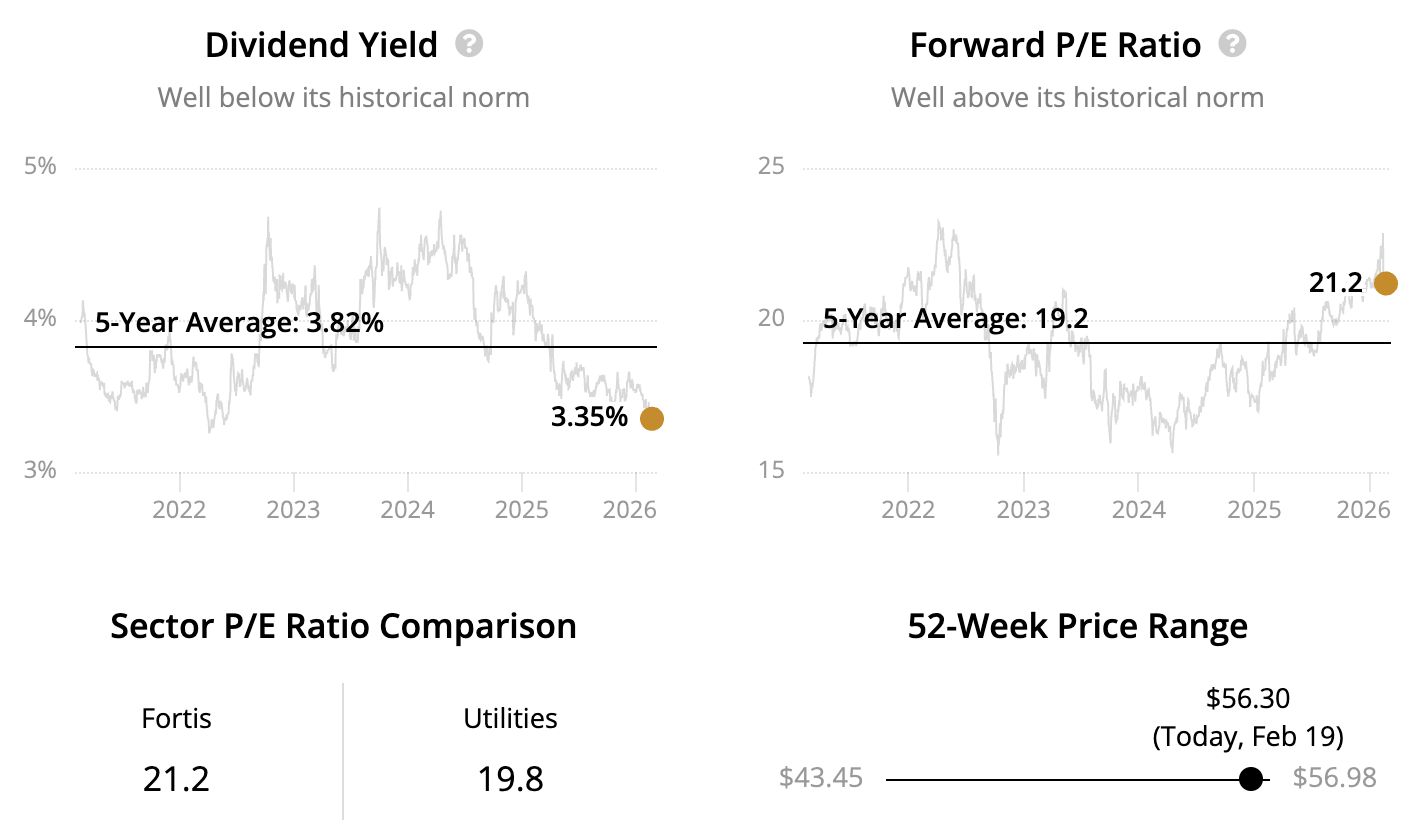Click "Well above its historical norm" subtitle

(x=1077, y=97)
